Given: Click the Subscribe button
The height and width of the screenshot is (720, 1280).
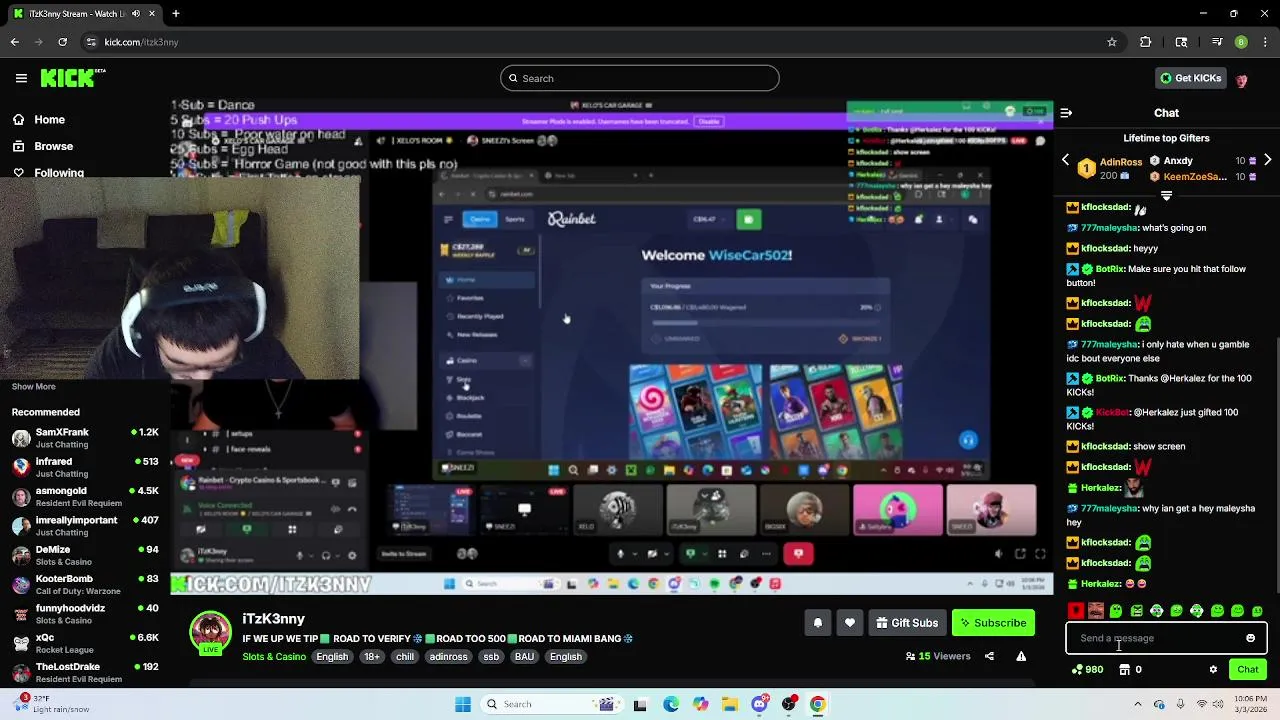Looking at the screenshot, I should 993,623.
